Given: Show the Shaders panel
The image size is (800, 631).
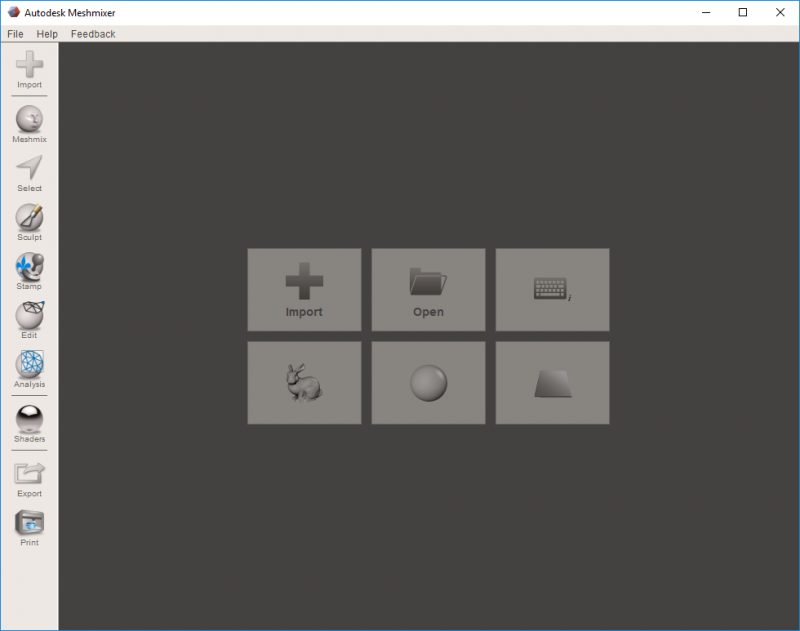Looking at the screenshot, I should [x=29, y=424].
